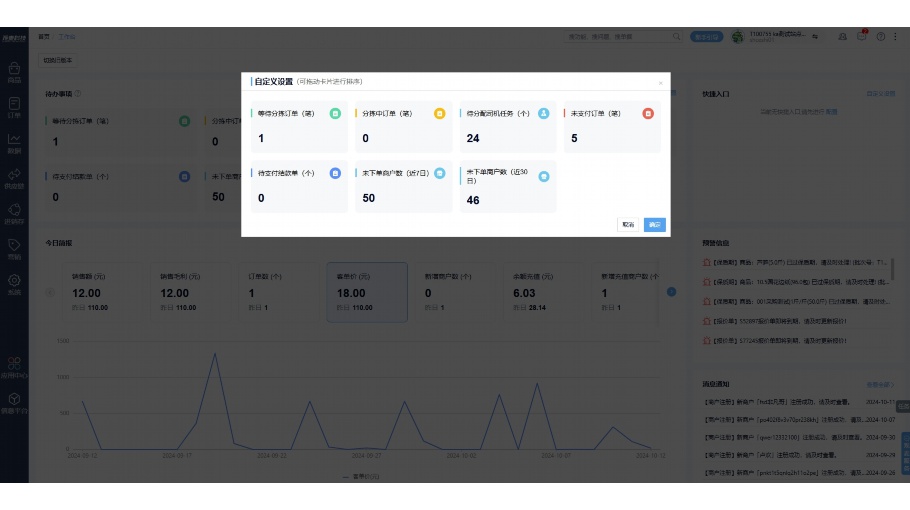Viewport: 910px width, 510px height.
Task: Select the 待分配司机任务 card showing 24
Action: [508, 126]
